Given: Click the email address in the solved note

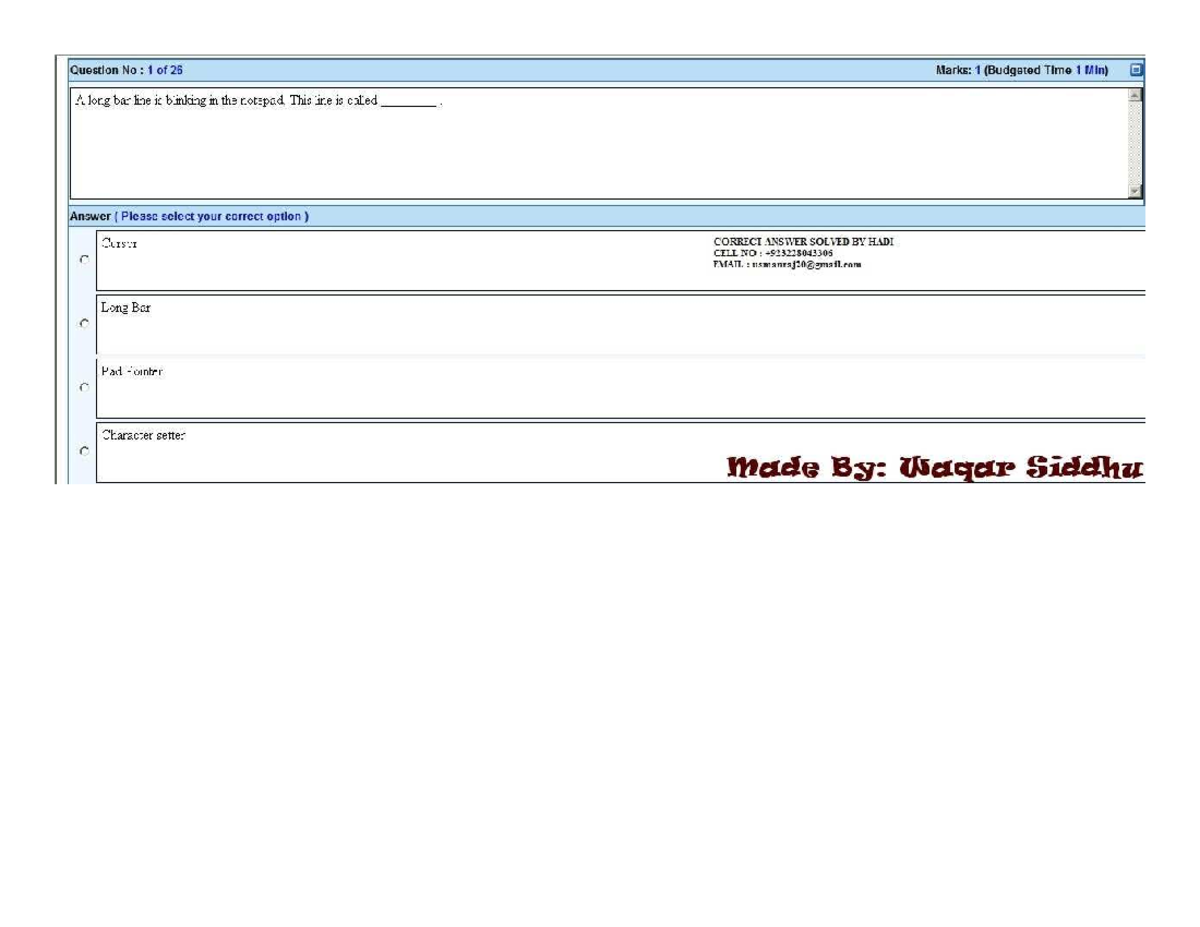Looking at the screenshot, I should (x=787, y=265).
